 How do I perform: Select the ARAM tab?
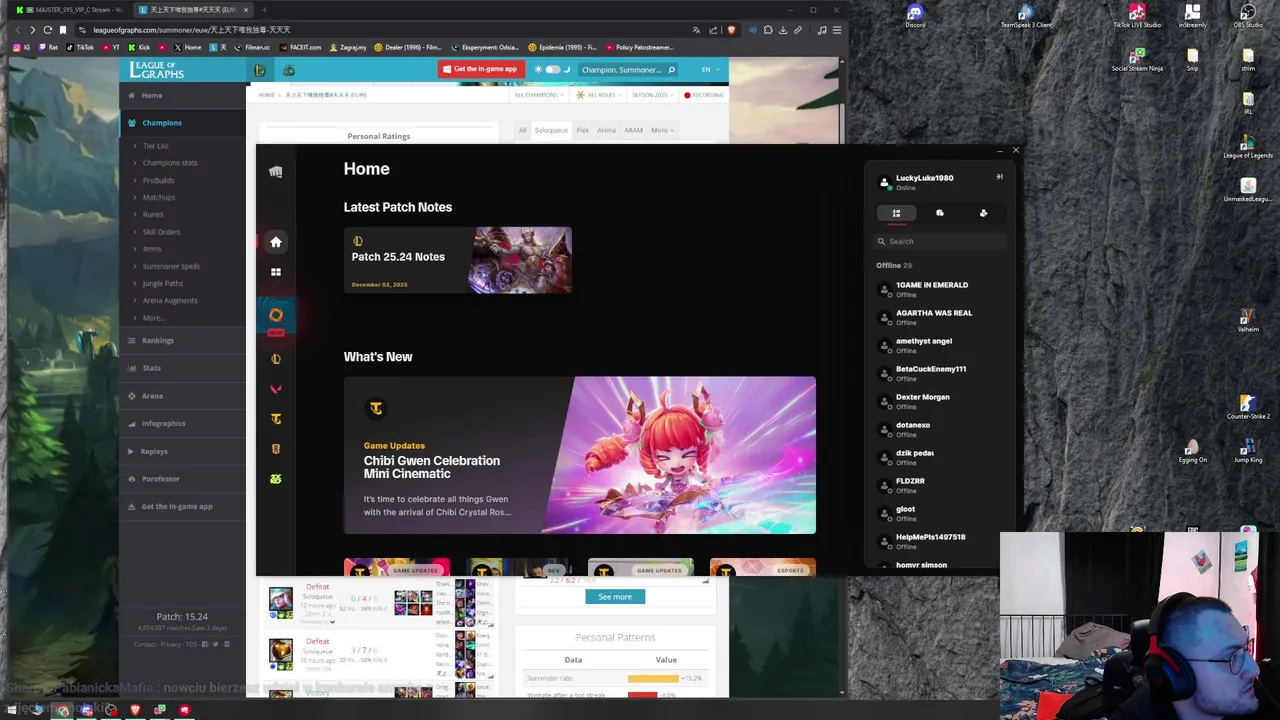click(x=634, y=130)
